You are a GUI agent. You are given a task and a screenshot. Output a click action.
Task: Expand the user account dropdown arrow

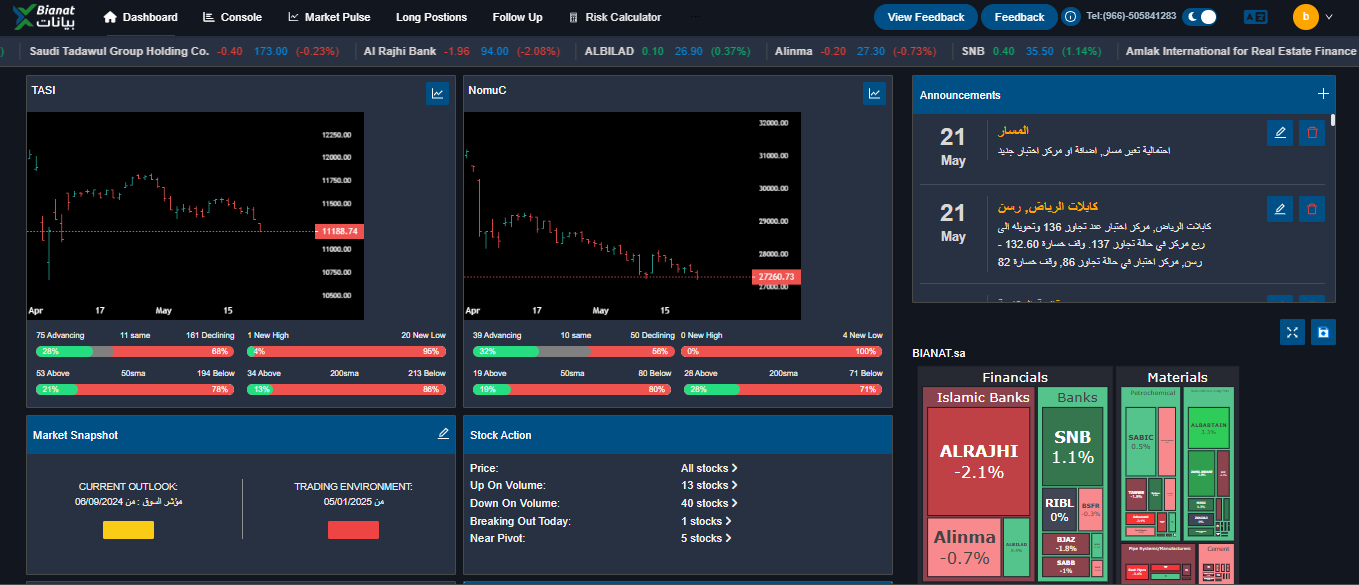1329,17
